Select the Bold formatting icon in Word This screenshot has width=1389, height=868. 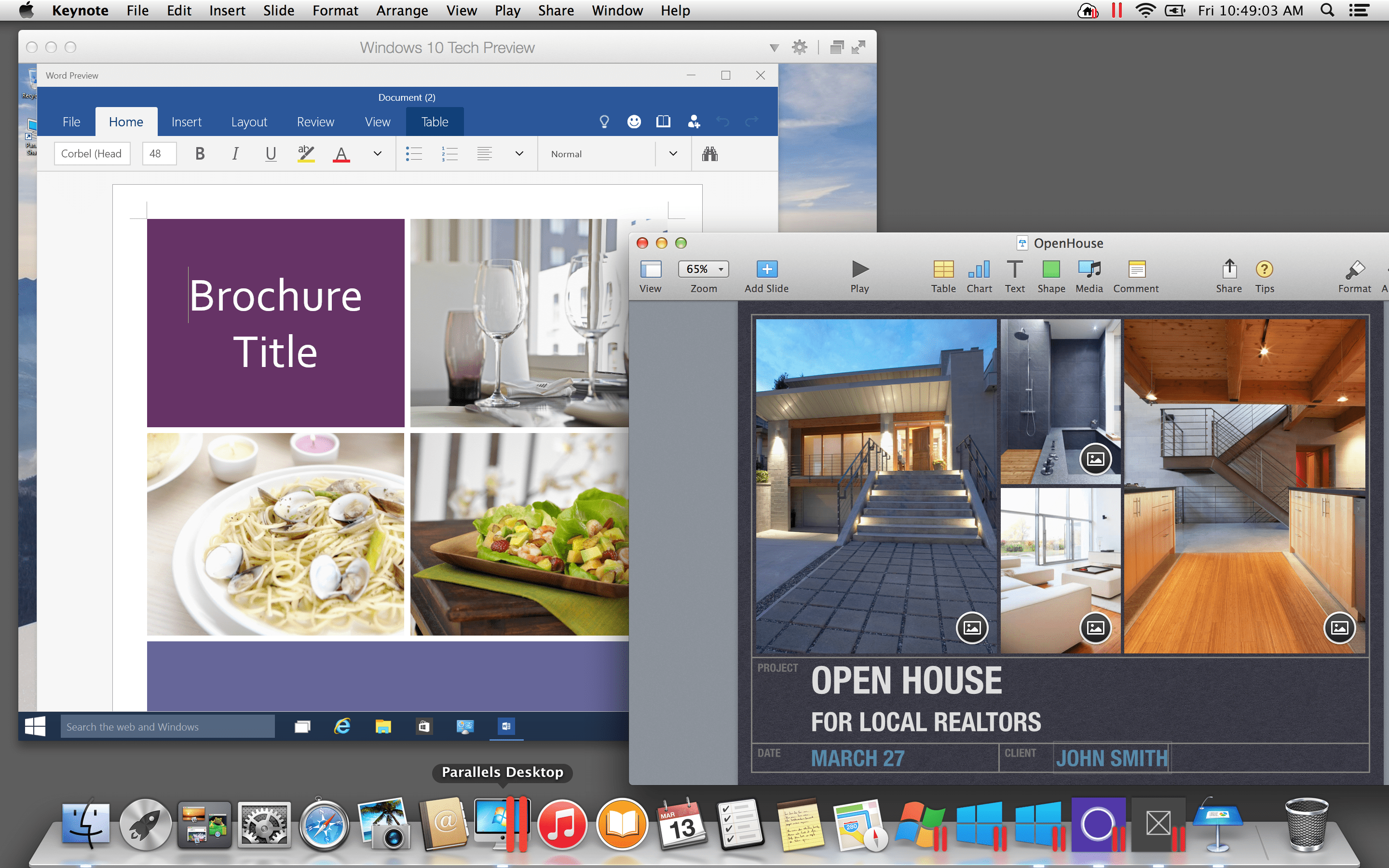pyautogui.click(x=200, y=154)
